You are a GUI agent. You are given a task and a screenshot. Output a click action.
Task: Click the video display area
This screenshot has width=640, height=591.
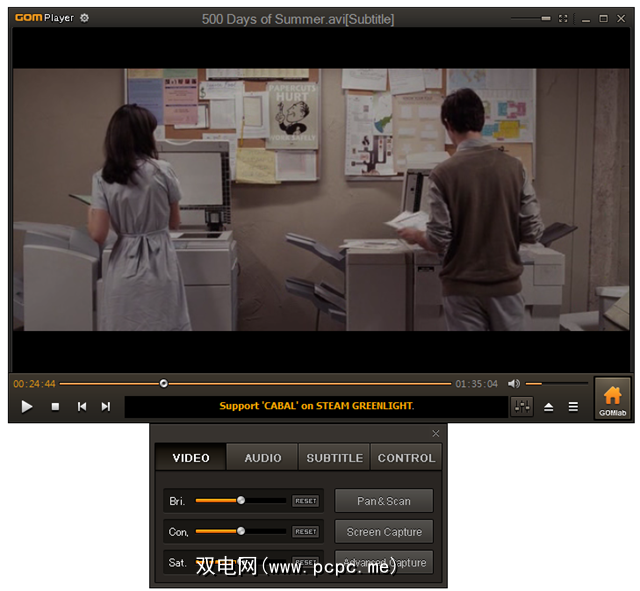321,200
